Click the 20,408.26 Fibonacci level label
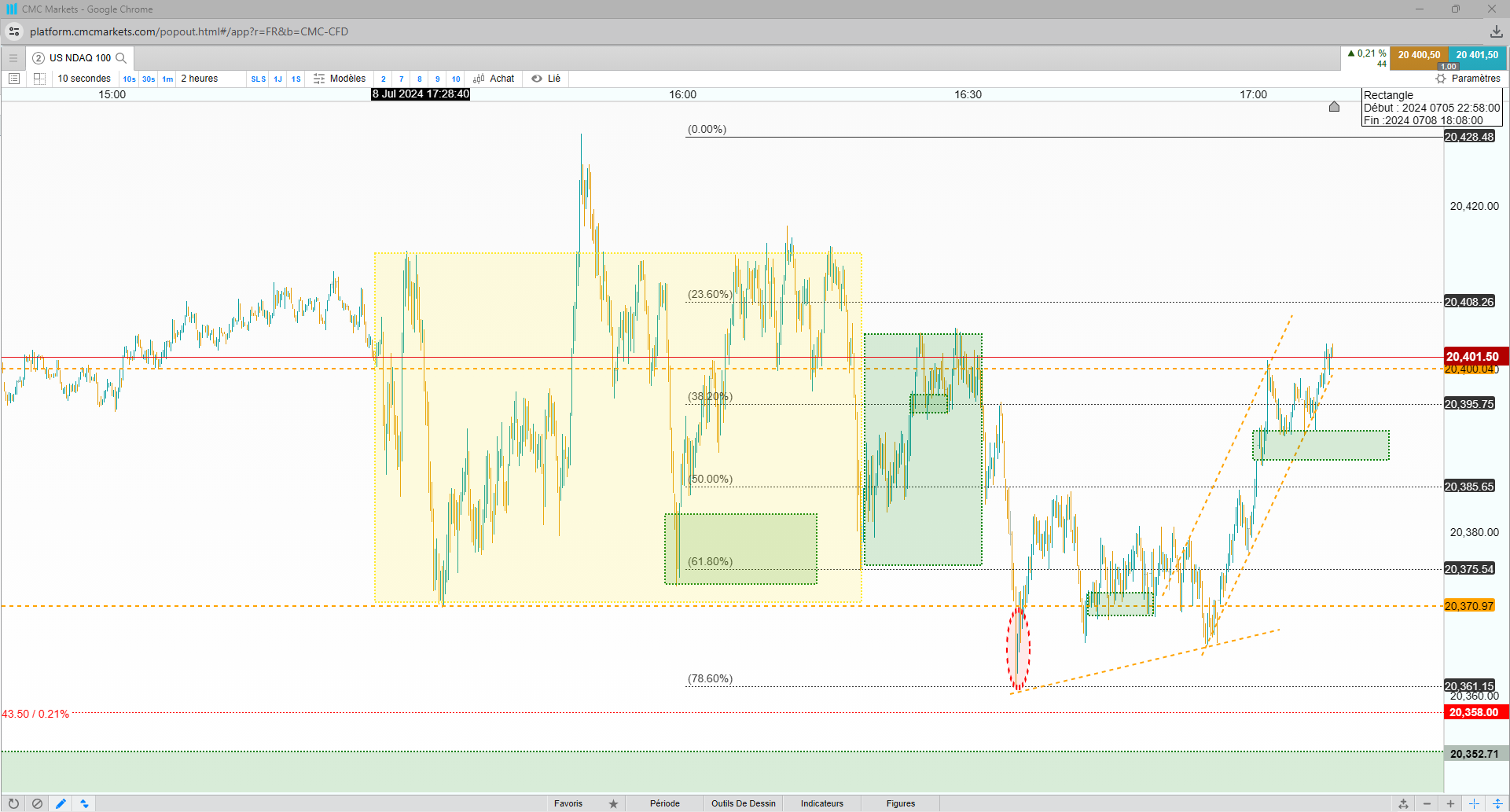The width and height of the screenshot is (1510, 812). tap(1469, 302)
